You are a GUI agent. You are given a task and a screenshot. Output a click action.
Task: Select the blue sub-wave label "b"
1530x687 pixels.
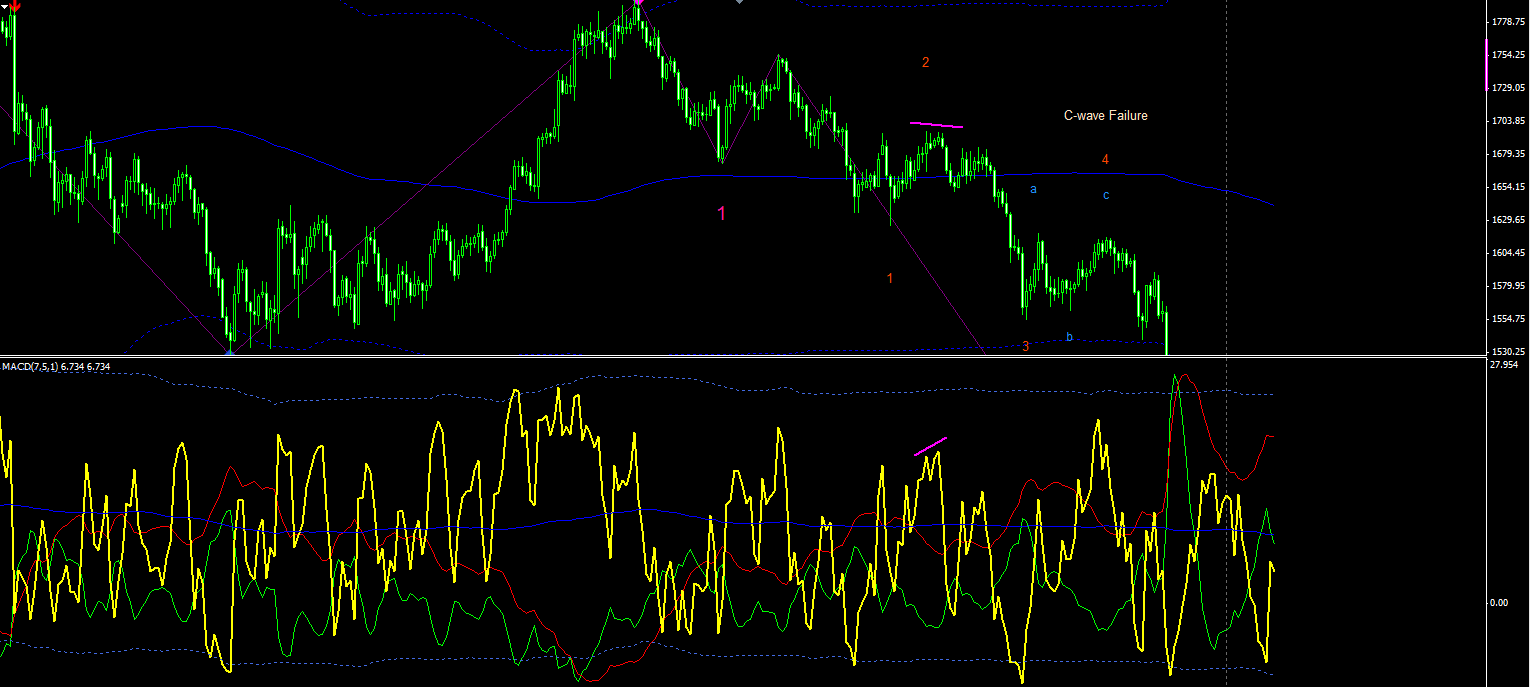[x=1069, y=337]
